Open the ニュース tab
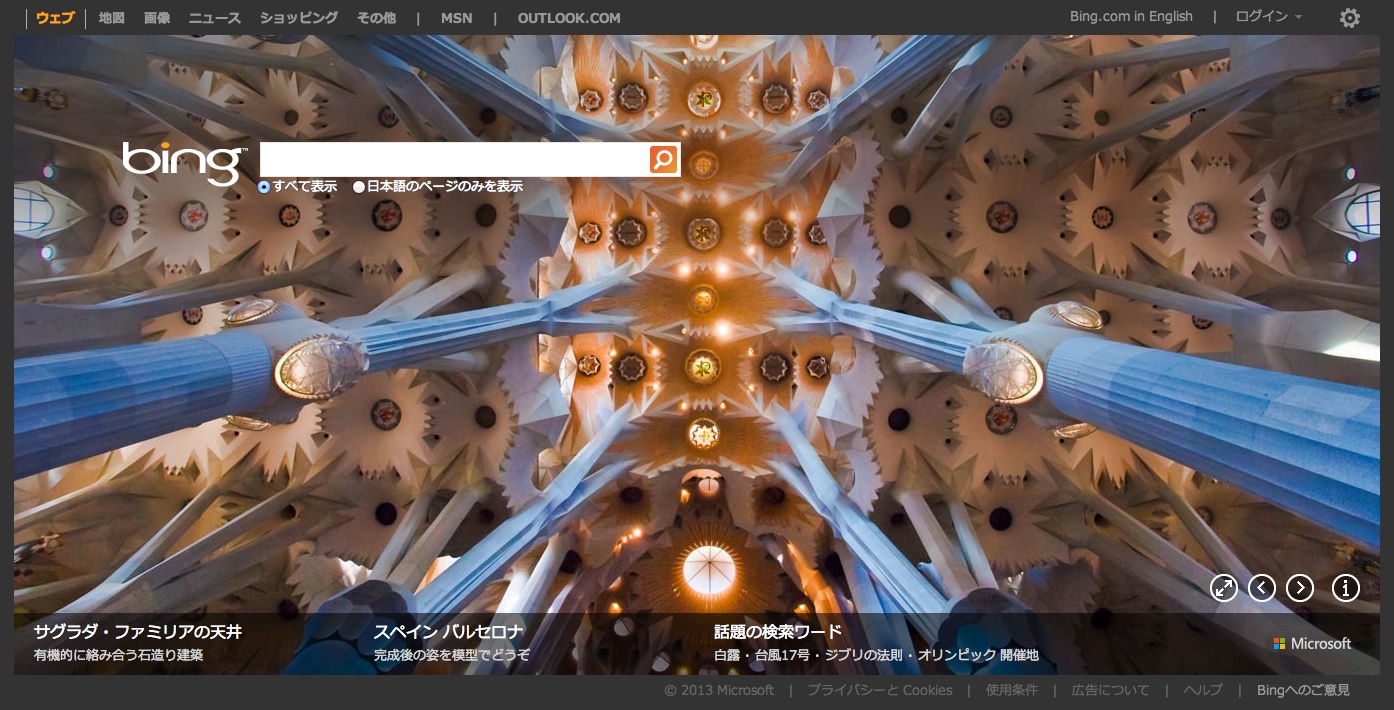This screenshot has width=1394, height=710. [x=214, y=18]
